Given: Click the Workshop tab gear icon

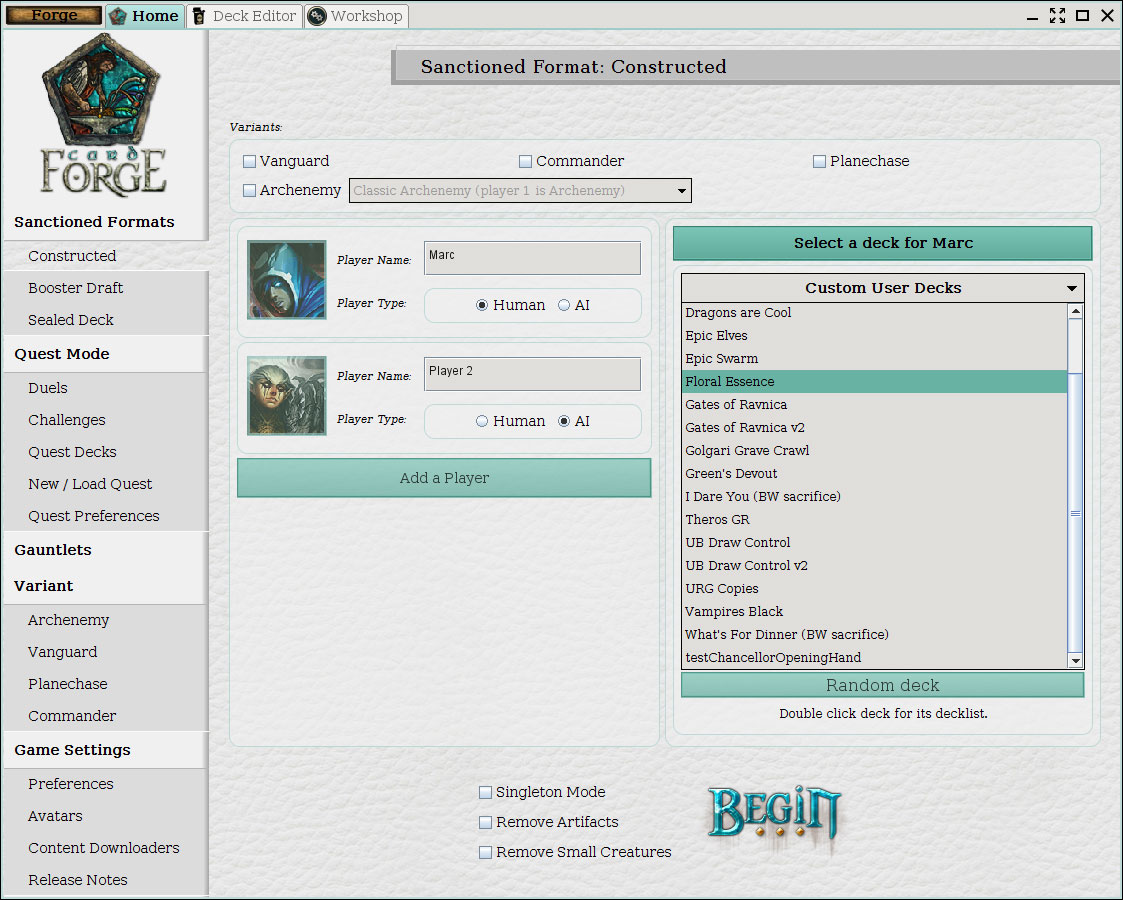Looking at the screenshot, I should 317,16.
